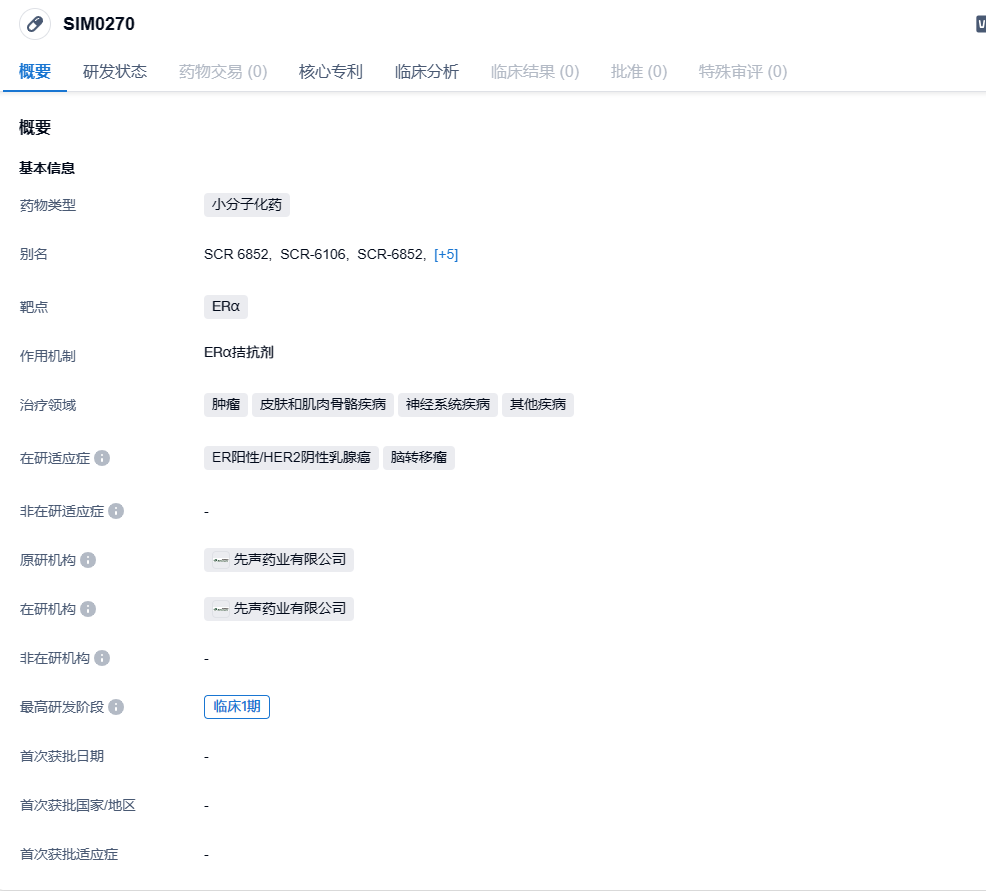Viewport: 986px width, 891px height.
Task: Go to the 临床分析 tab
Action: pos(427,72)
